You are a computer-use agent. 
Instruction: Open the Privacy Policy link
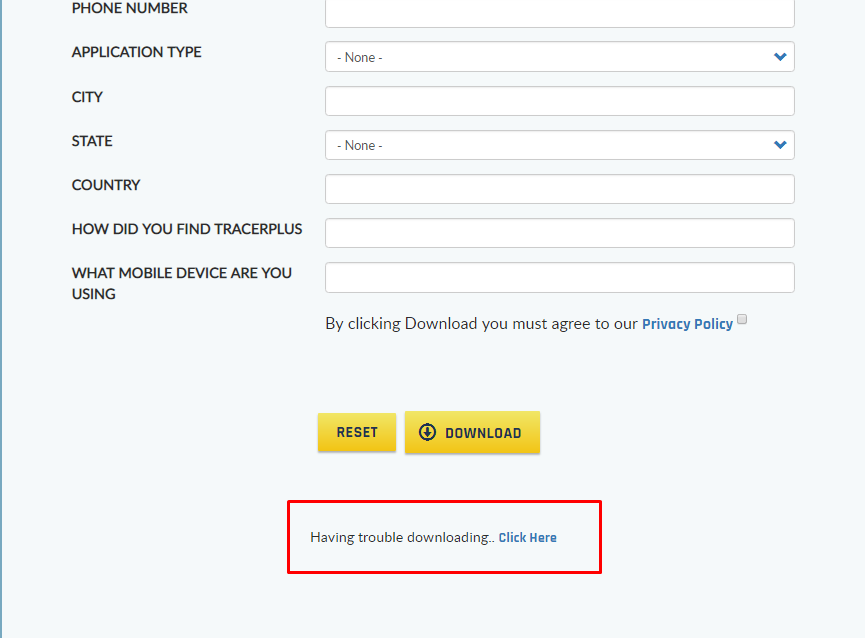687,324
